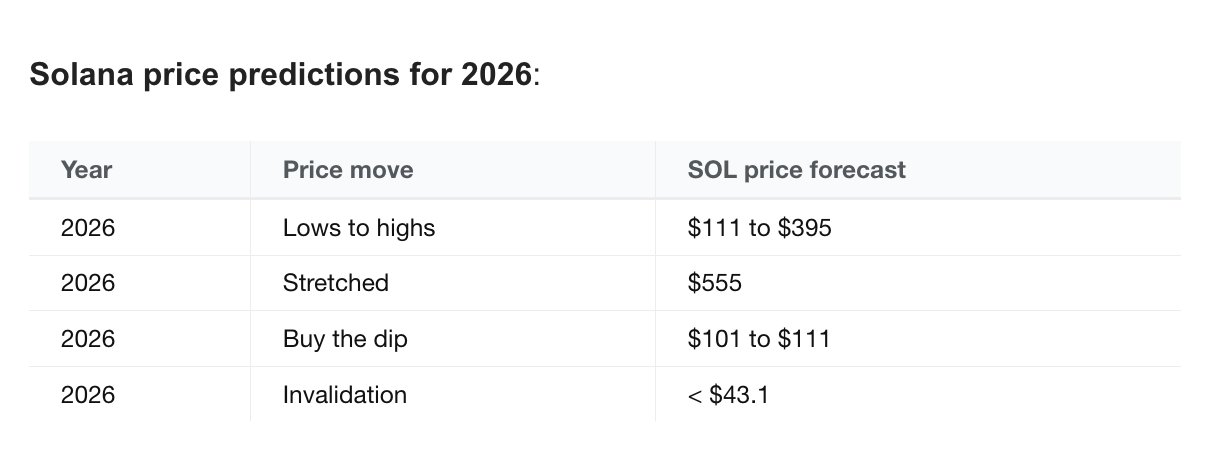
Task: Click the '< $43.1' forecast value
Action: (x=728, y=395)
